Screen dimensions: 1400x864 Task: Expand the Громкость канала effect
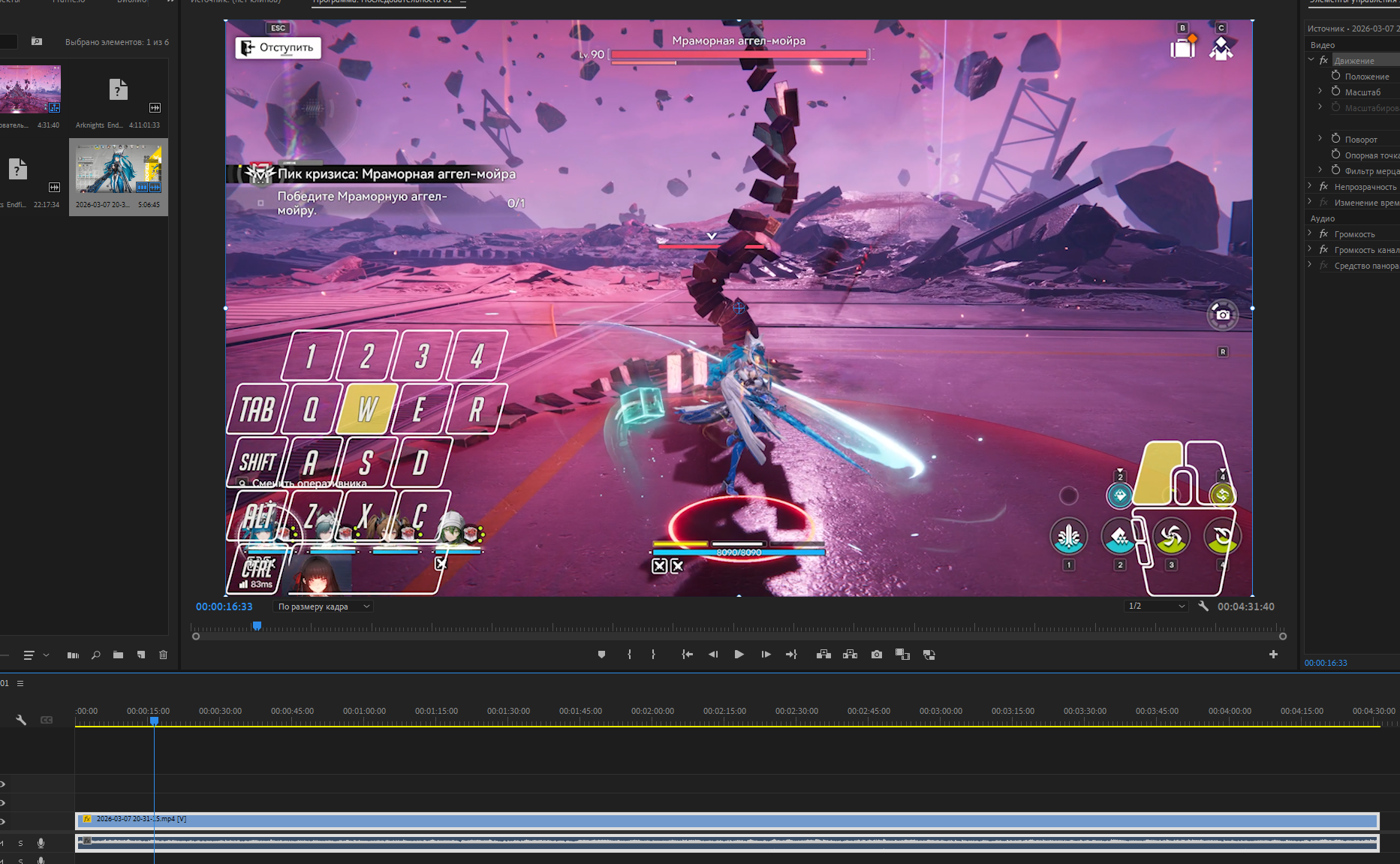tap(1311, 249)
